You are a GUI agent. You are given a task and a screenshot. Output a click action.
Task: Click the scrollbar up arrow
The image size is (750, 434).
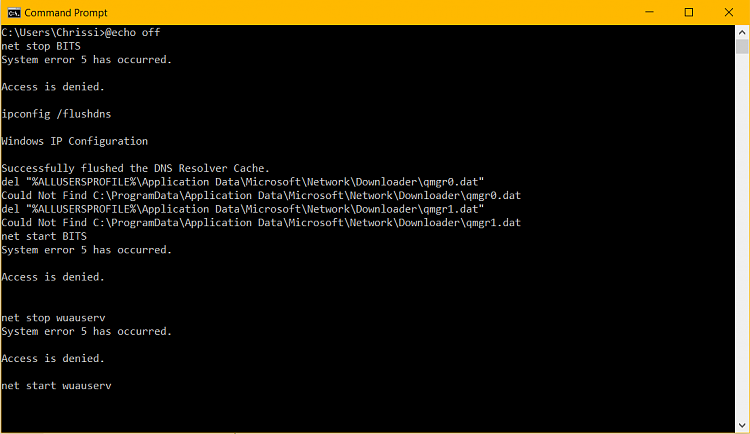coord(742,31)
